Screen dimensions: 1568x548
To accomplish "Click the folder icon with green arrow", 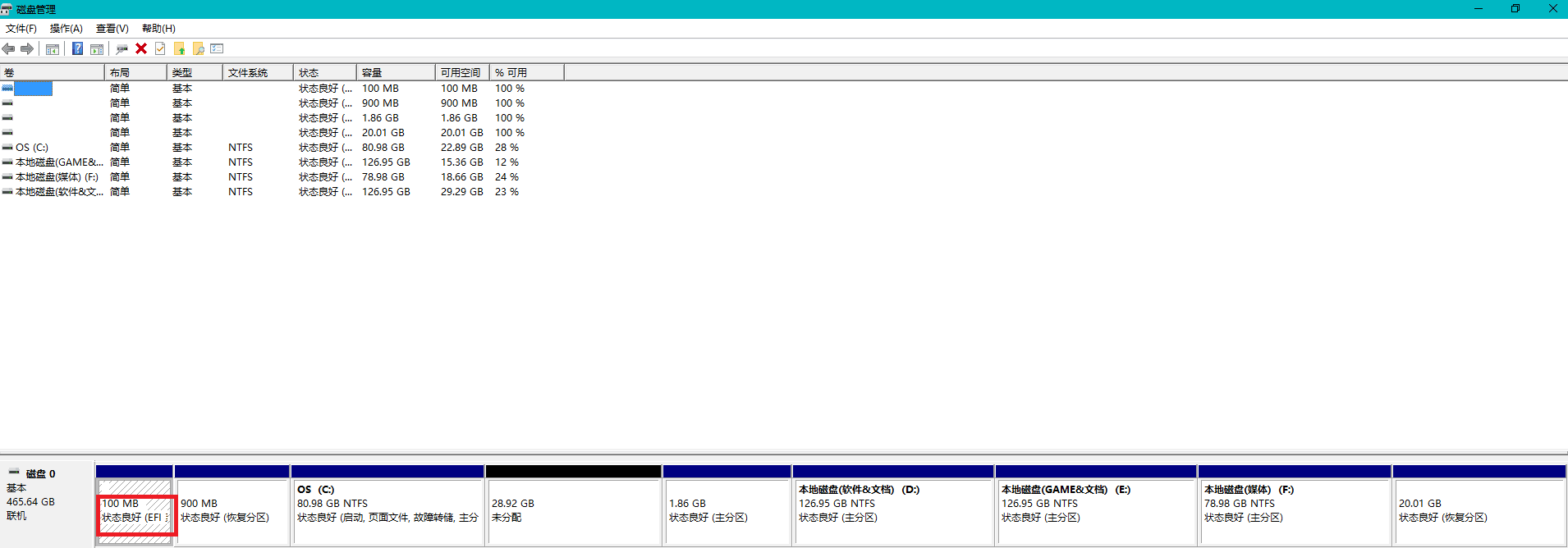I will 180,49.
